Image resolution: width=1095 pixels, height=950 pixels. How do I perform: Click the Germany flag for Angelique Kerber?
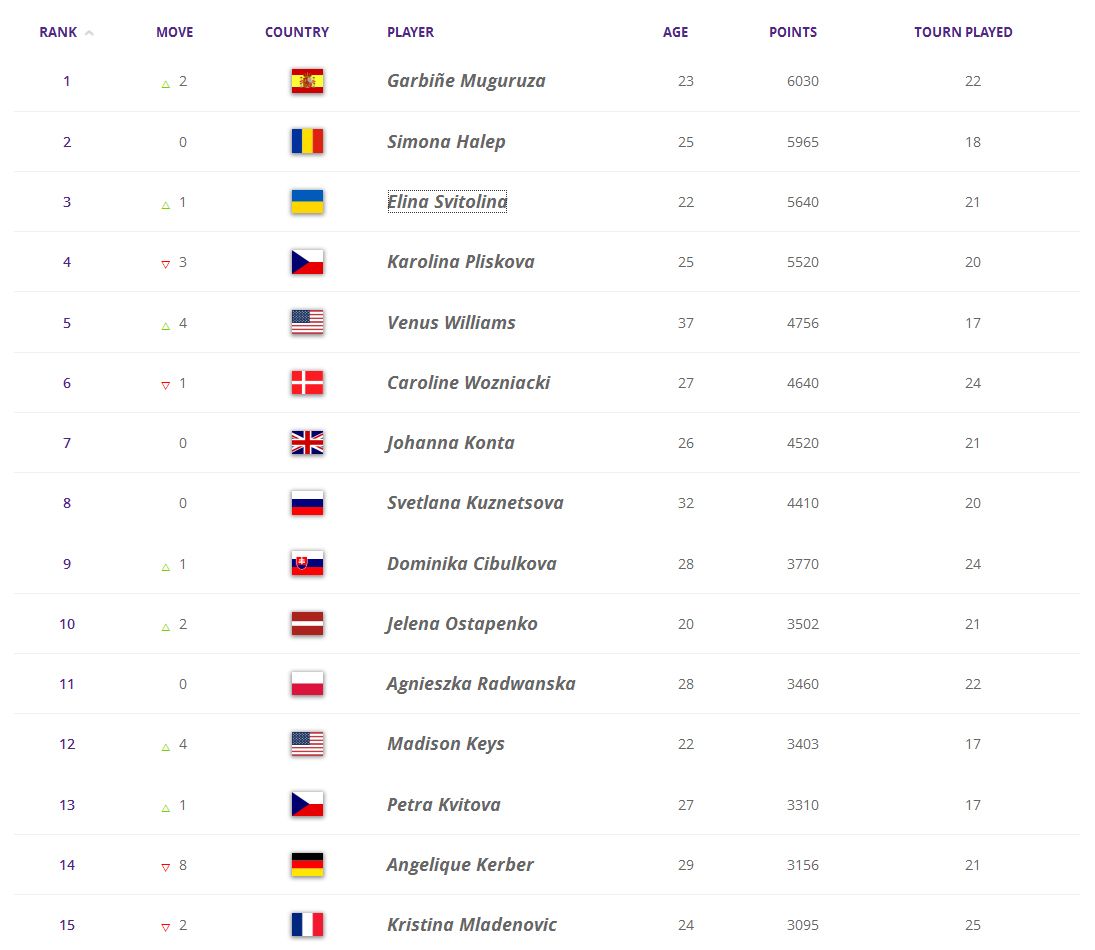tap(307, 865)
